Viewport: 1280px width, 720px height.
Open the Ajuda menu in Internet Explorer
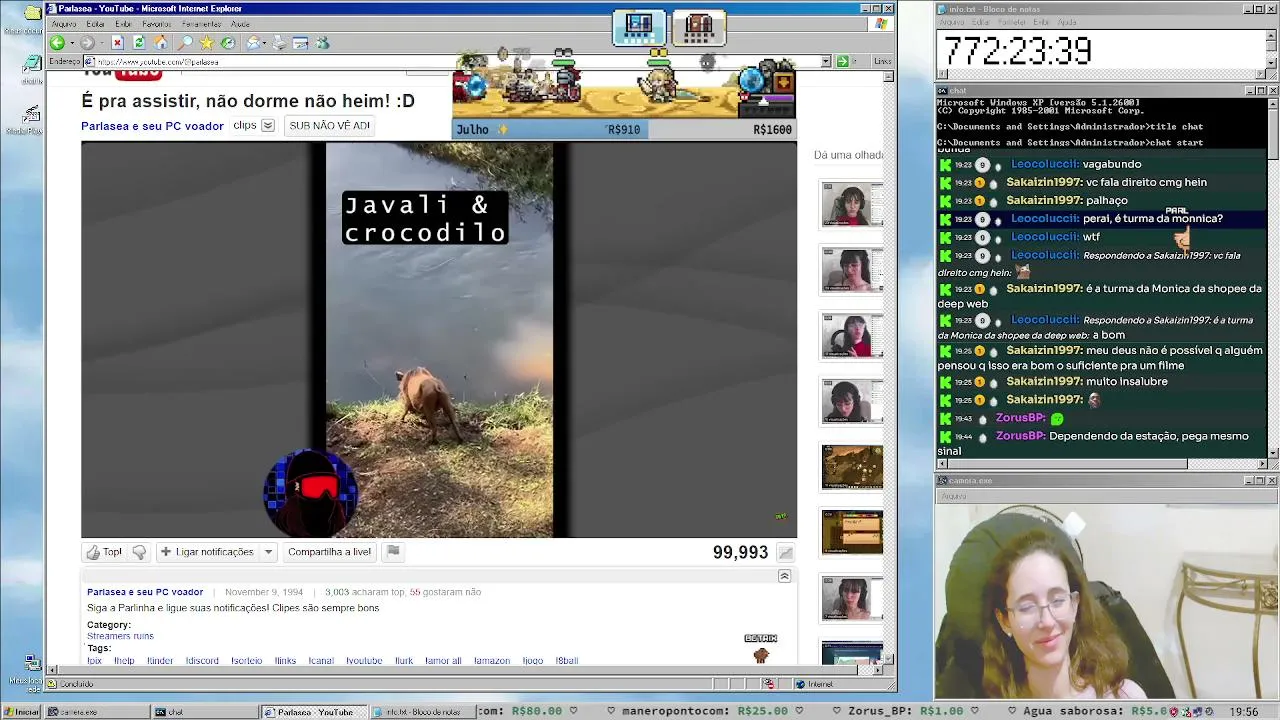[x=240, y=24]
